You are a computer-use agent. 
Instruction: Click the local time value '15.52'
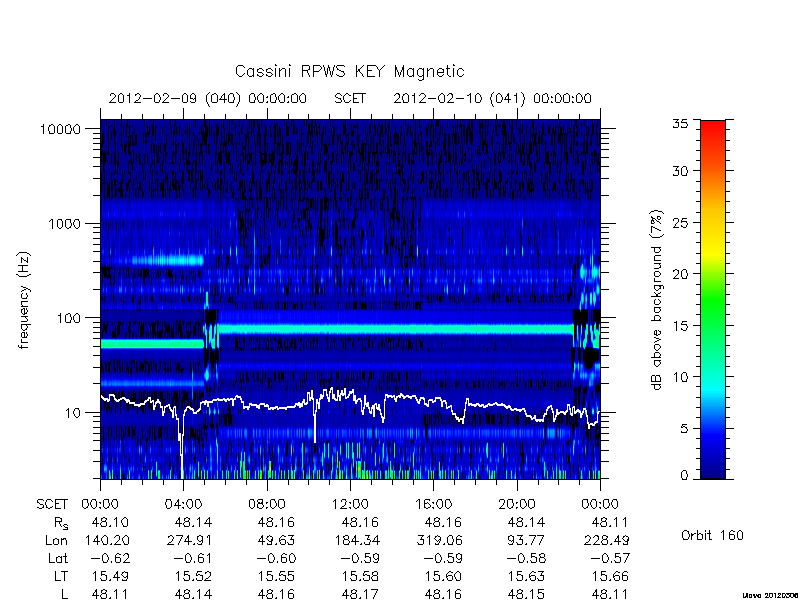point(193,576)
